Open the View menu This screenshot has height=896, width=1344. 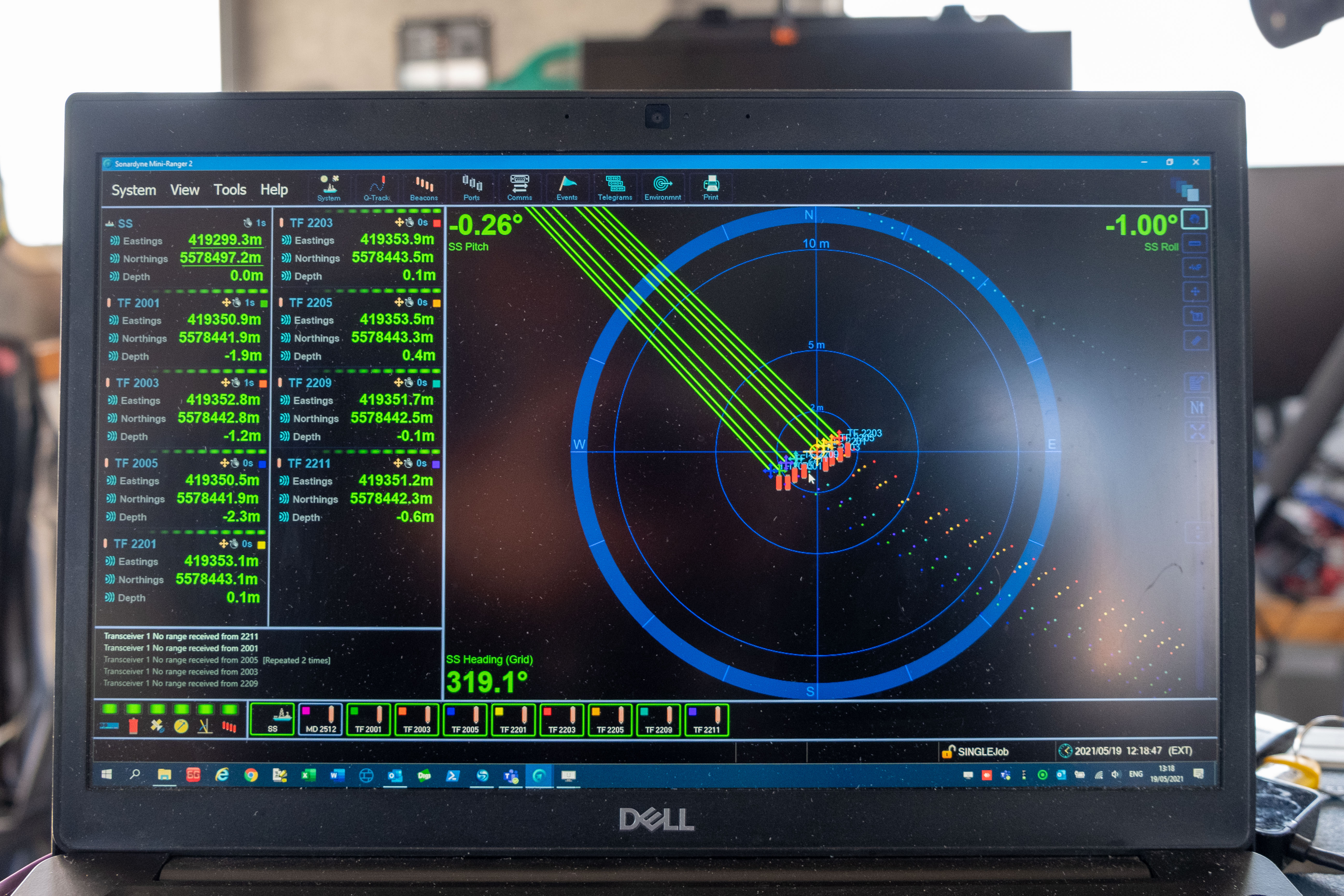(185, 190)
